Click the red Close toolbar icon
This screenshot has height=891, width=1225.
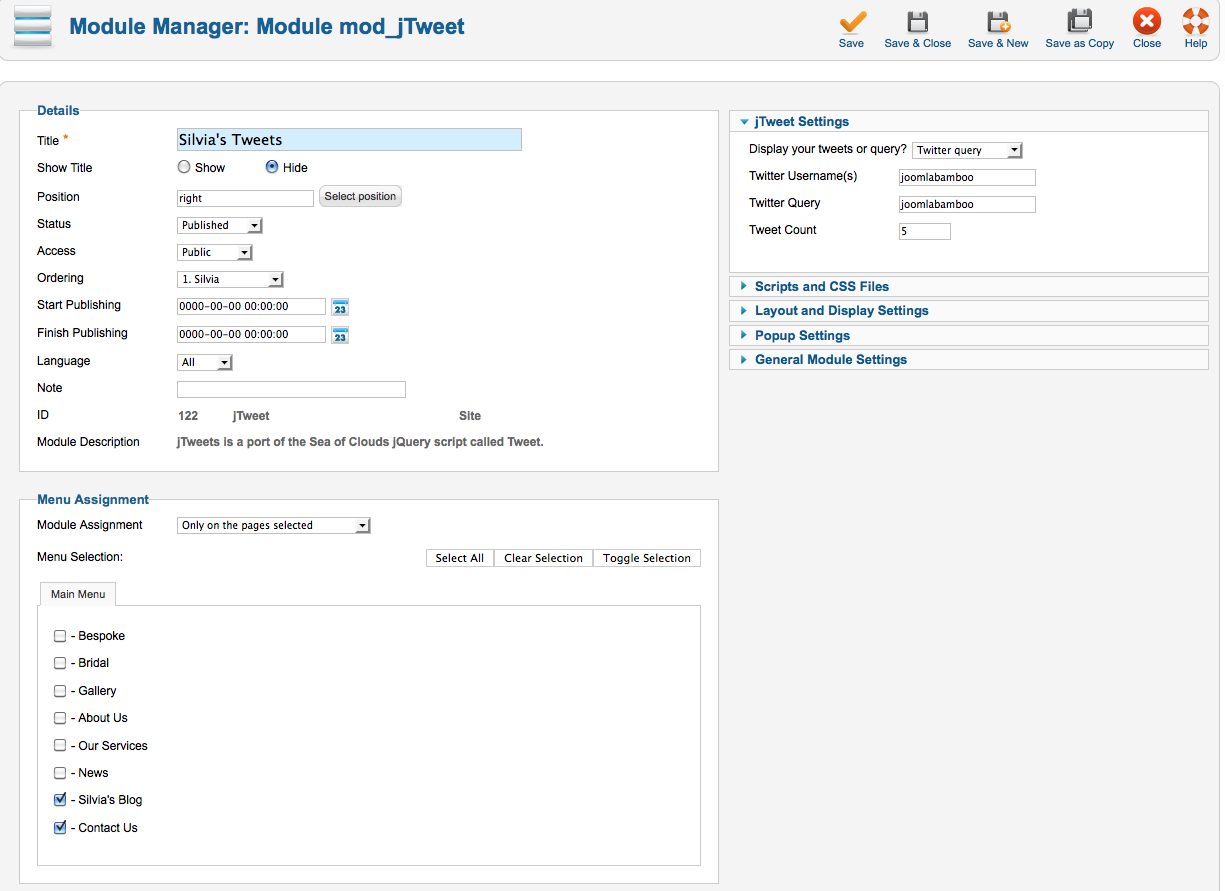[x=1146, y=21]
